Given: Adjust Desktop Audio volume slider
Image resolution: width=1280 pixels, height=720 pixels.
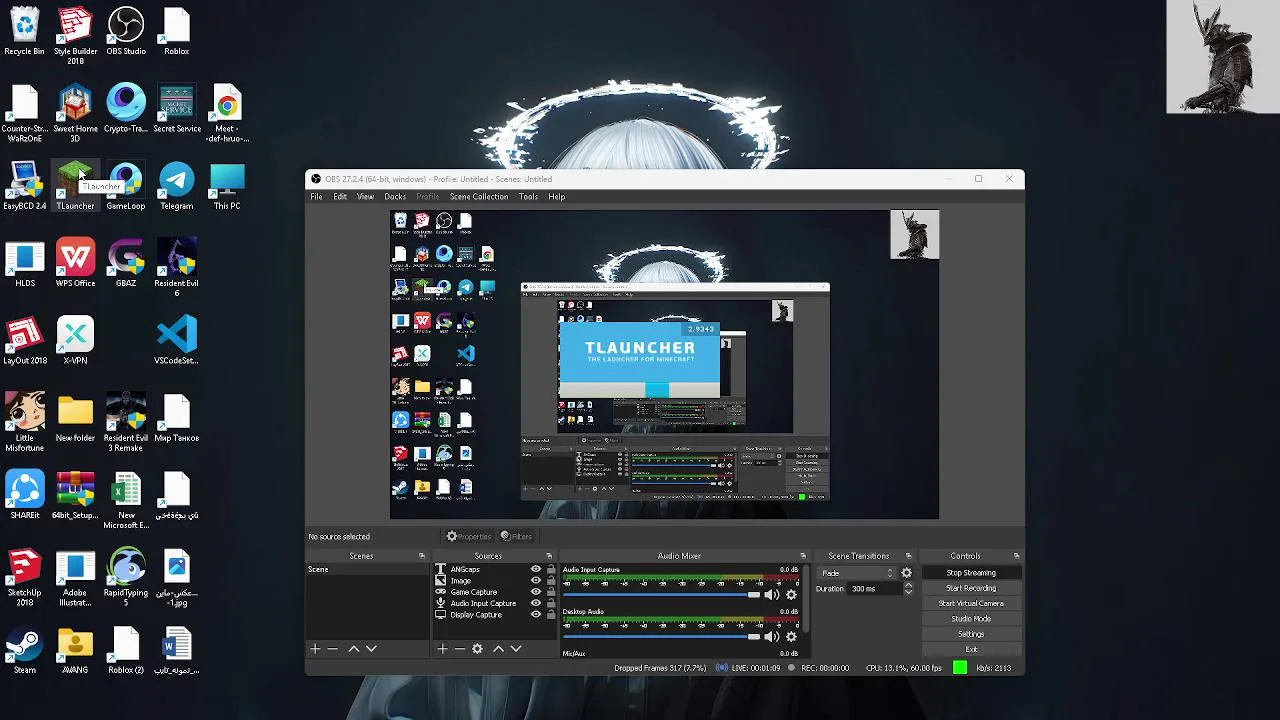Looking at the screenshot, I should [x=661, y=637].
